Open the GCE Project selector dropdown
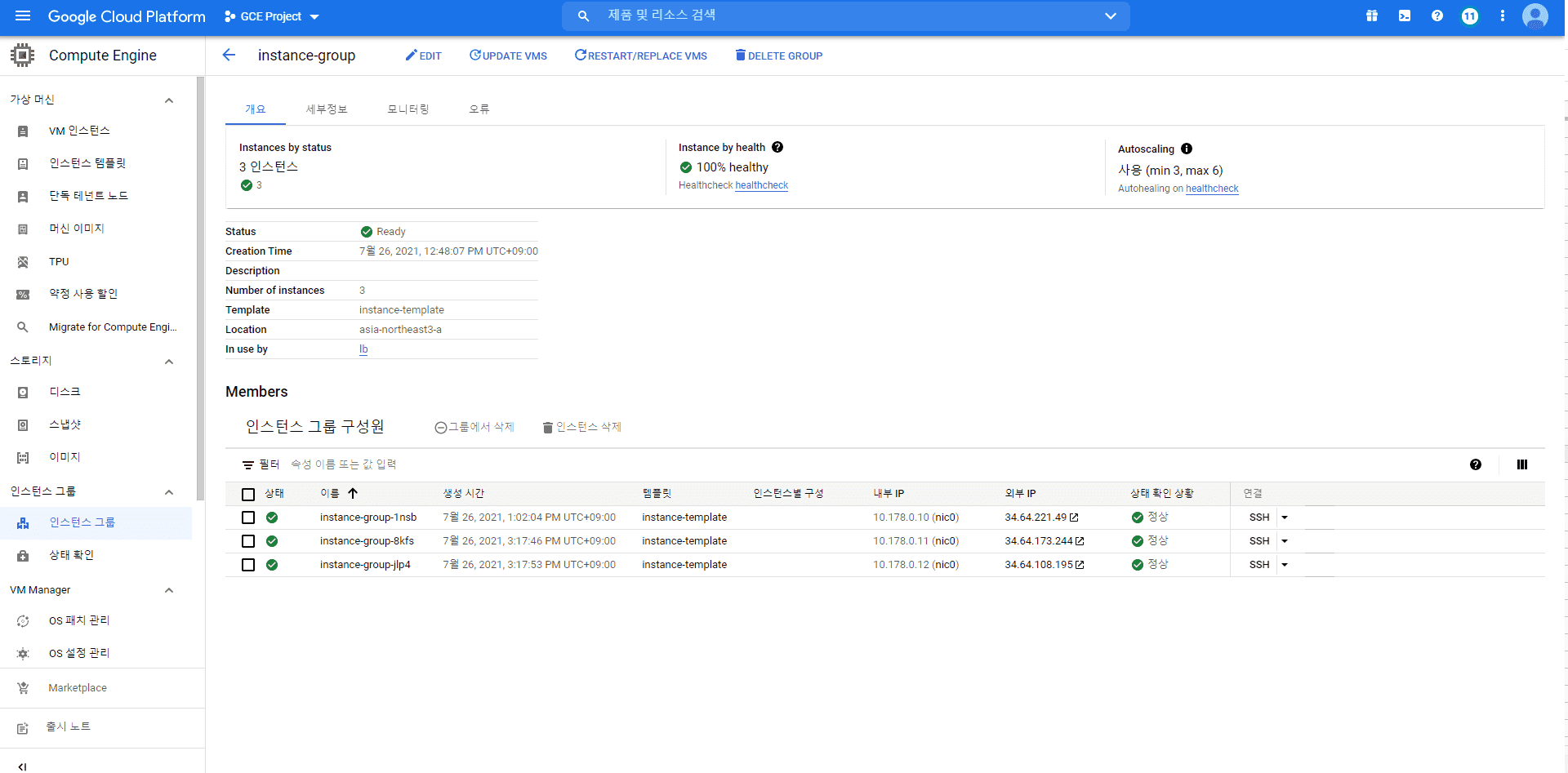The width and height of the screenshot is (1568, 773). click(x=271, y=16)
